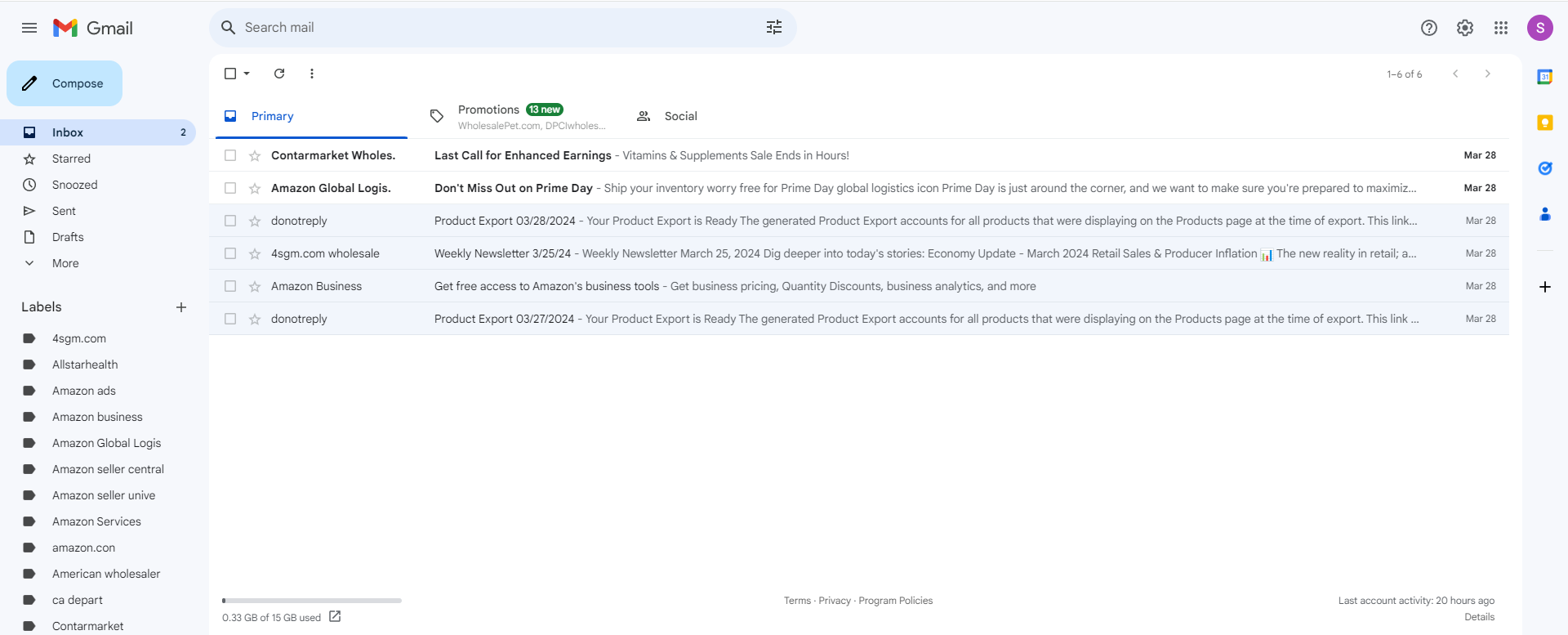Screen dimensions: 1568x635
Task: Star the Amazon Global Logis. email
Action: [x=255, y=188]
